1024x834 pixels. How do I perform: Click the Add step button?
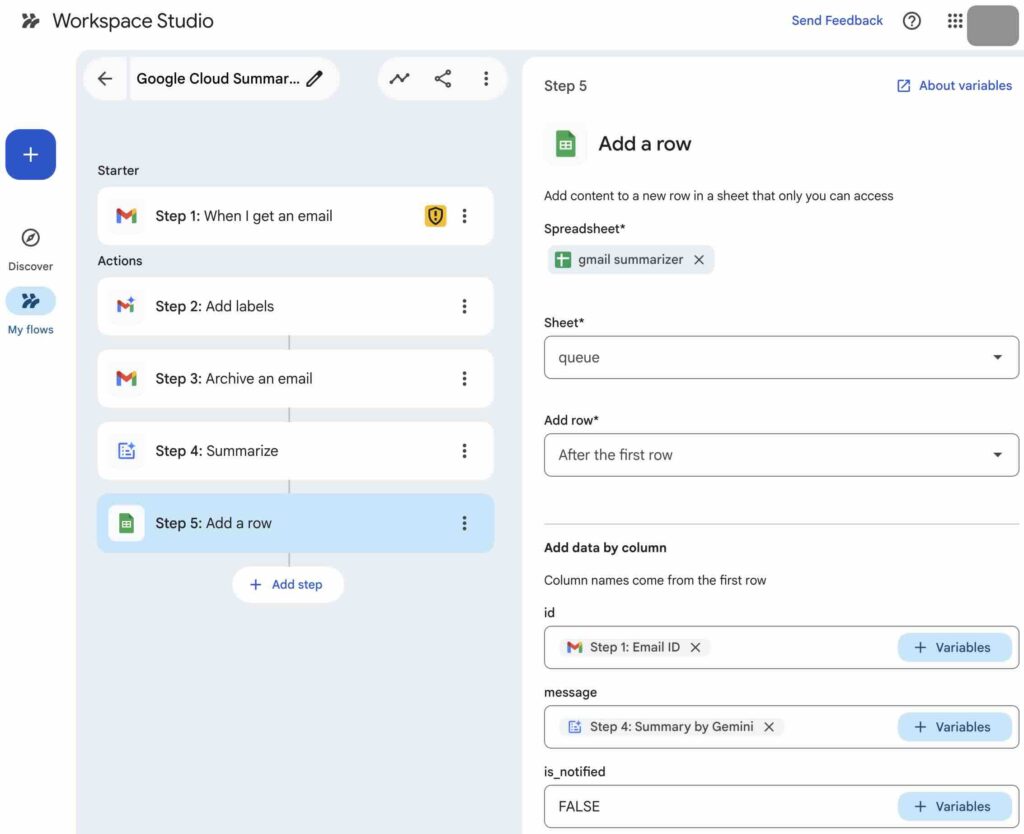tap(287, 585)
